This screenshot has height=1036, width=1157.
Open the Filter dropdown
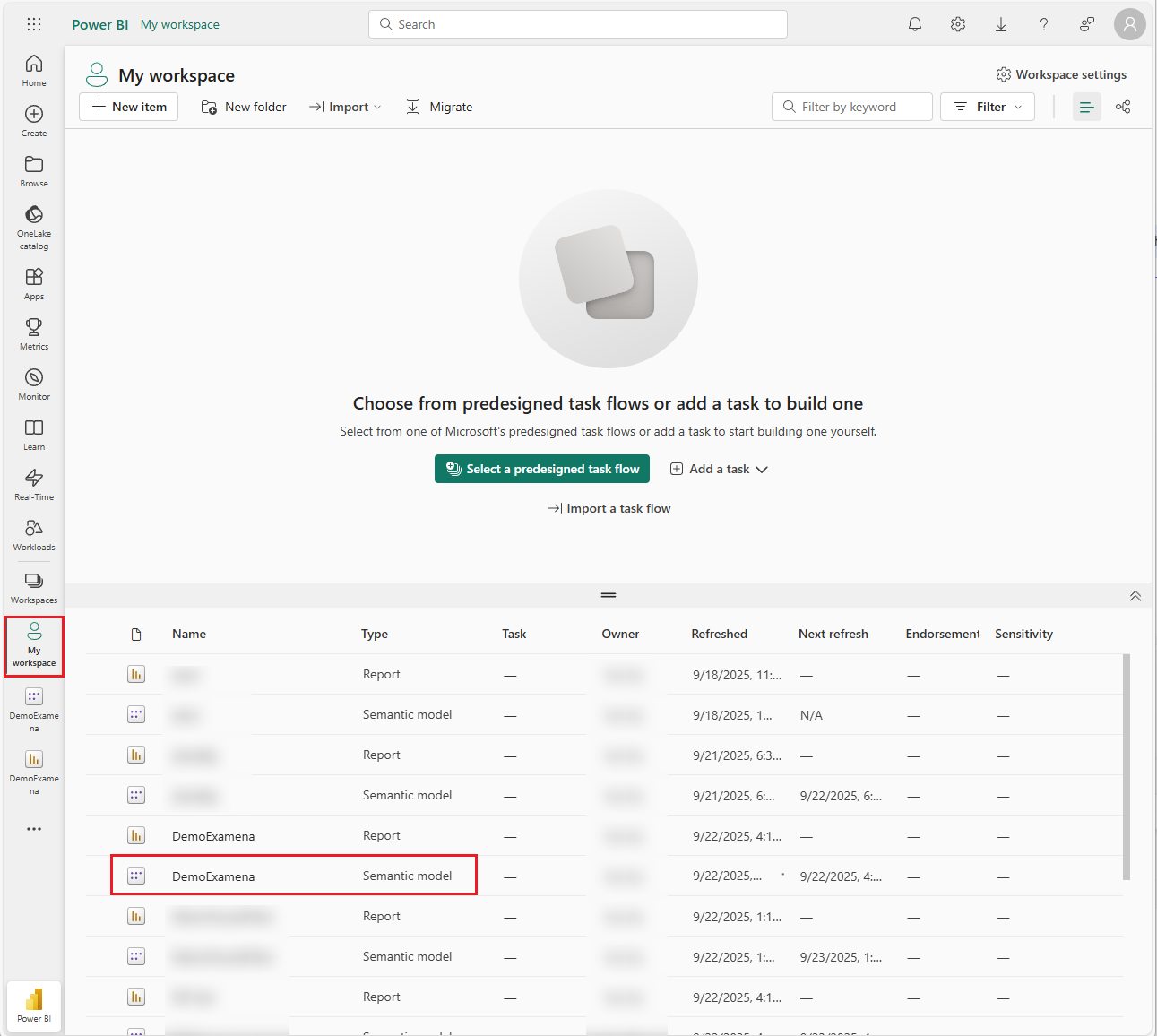[988, 107]
